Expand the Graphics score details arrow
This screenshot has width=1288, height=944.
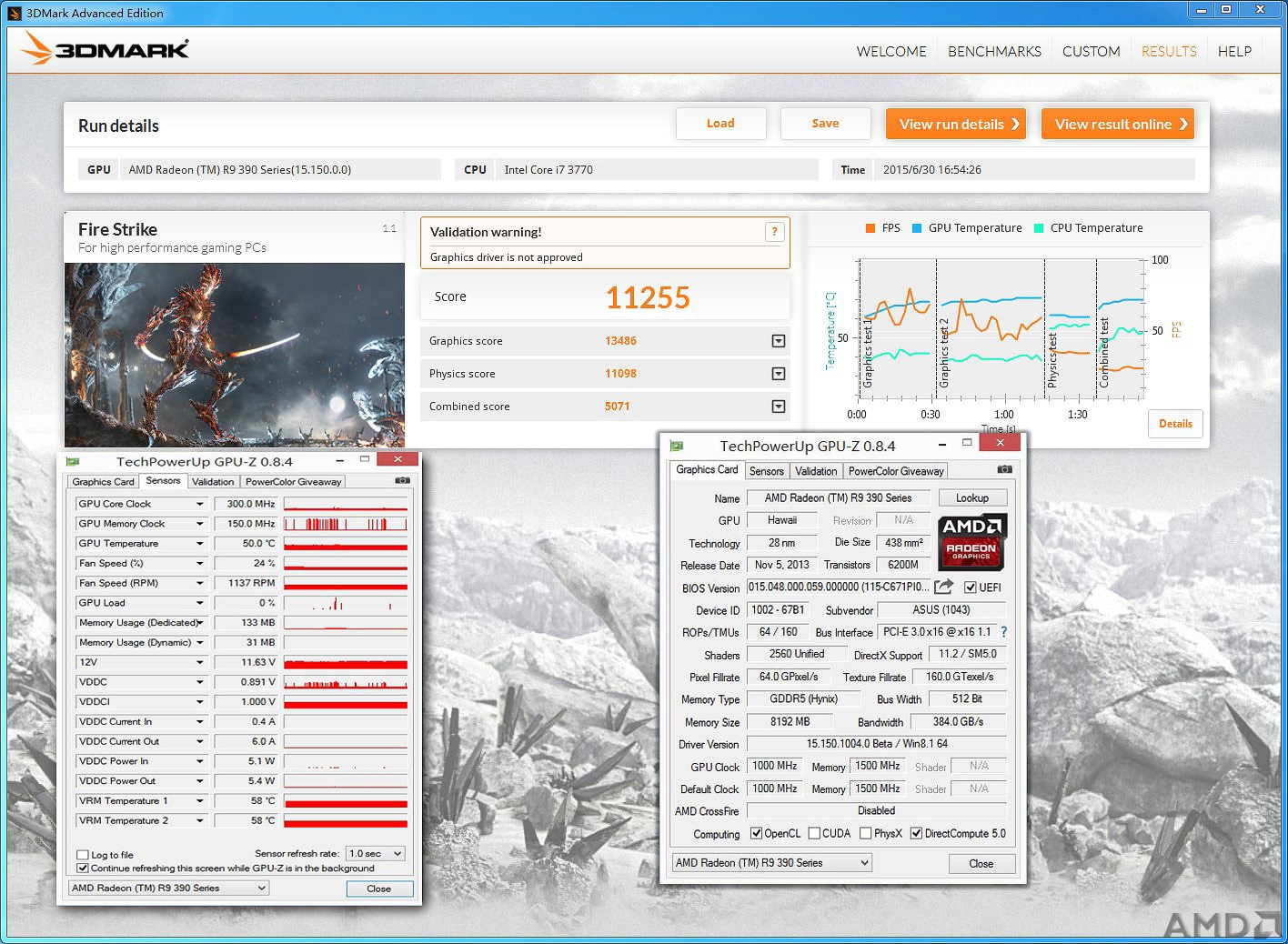click(779, 341)
